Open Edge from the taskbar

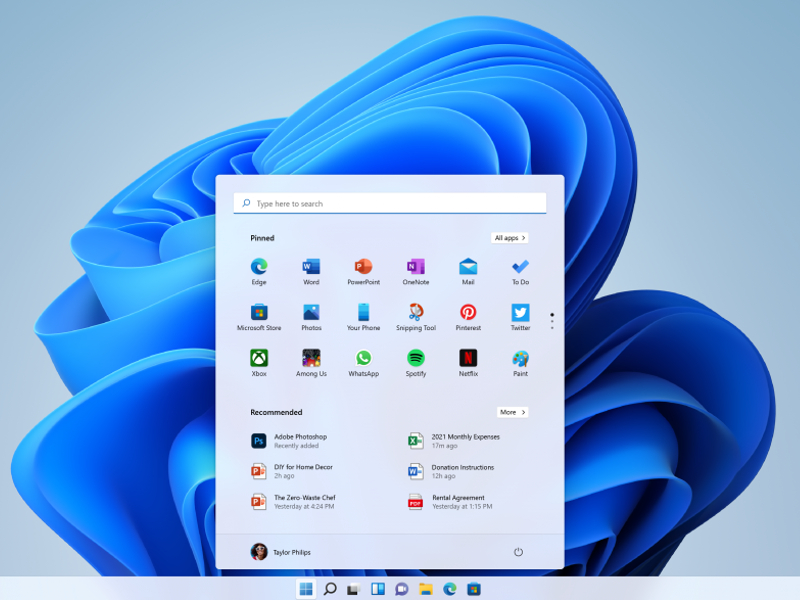(x=449, y=589)
